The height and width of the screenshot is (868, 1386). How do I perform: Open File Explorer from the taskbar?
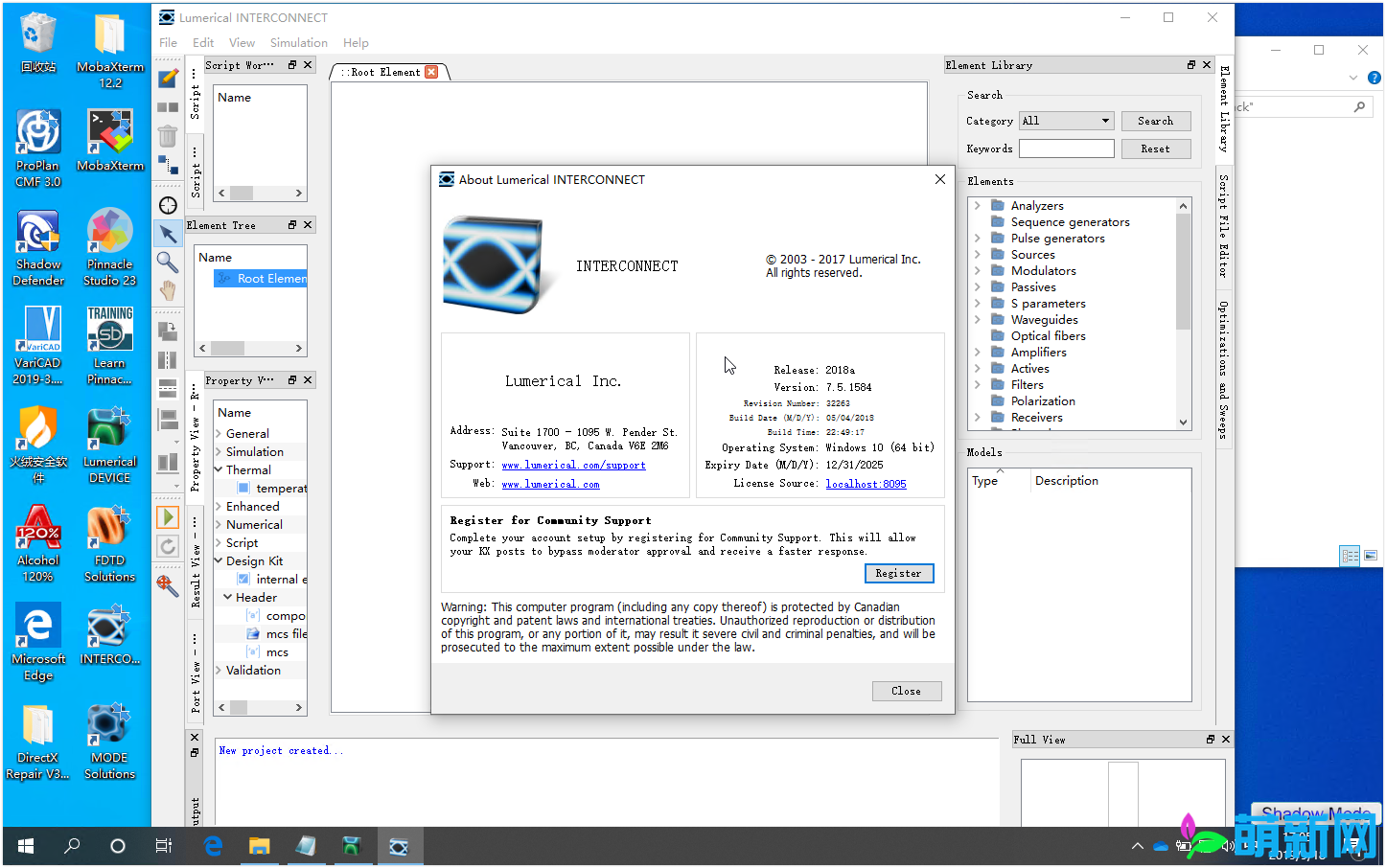[259, 846]
